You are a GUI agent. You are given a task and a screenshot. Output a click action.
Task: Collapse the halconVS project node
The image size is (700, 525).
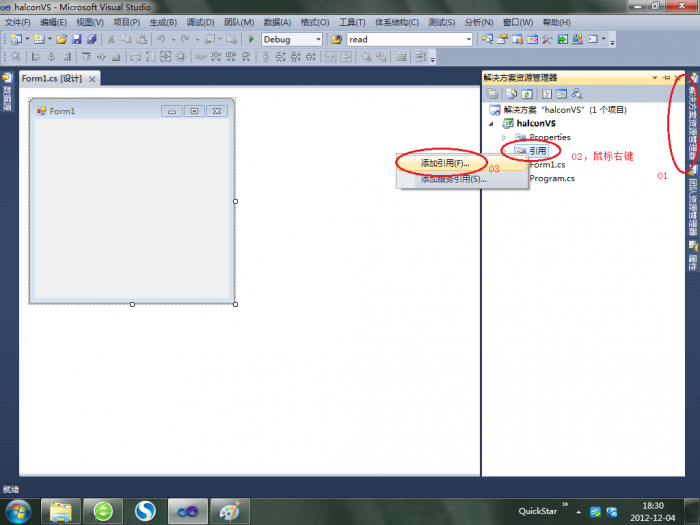491,124
